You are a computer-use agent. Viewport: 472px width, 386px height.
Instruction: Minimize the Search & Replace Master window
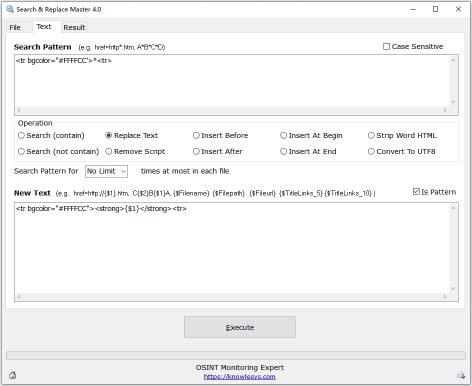pos(413,9)
